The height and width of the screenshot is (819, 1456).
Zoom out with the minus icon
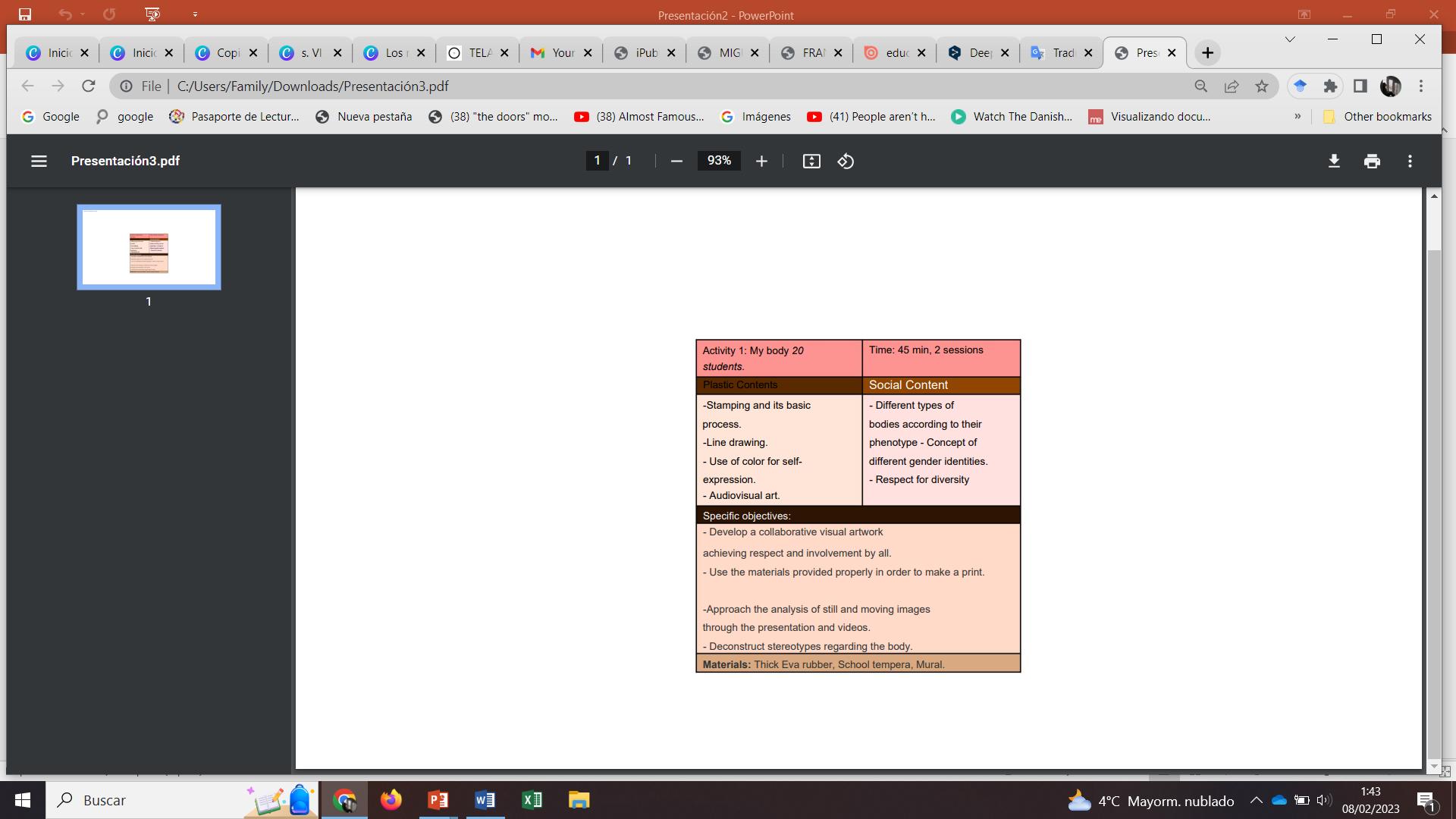click(676, 161)
